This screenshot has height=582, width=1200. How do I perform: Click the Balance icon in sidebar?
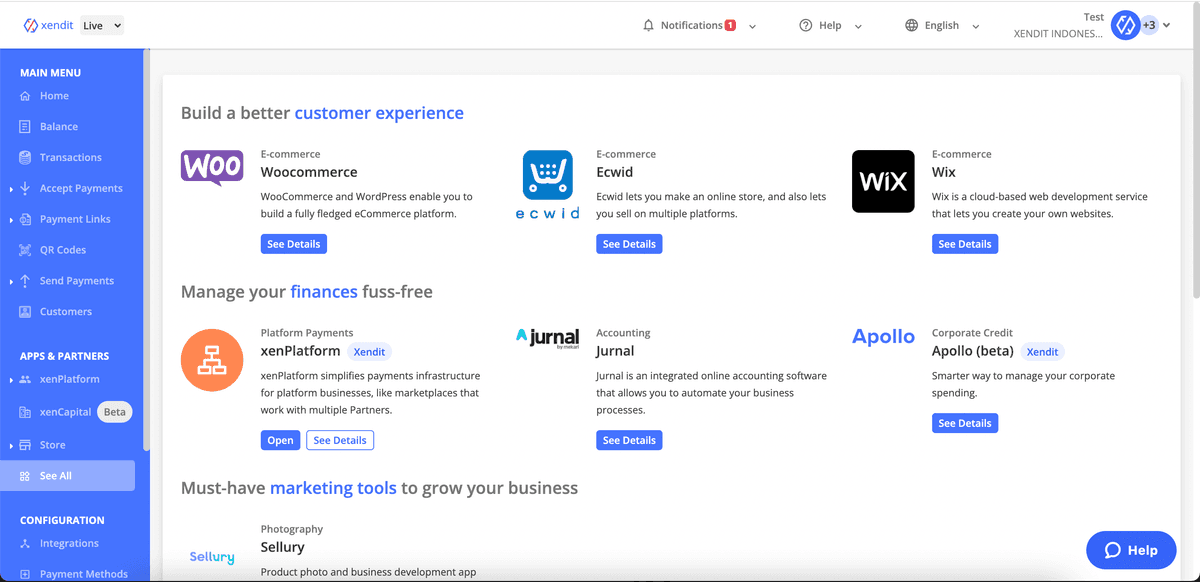coord(25,127)
